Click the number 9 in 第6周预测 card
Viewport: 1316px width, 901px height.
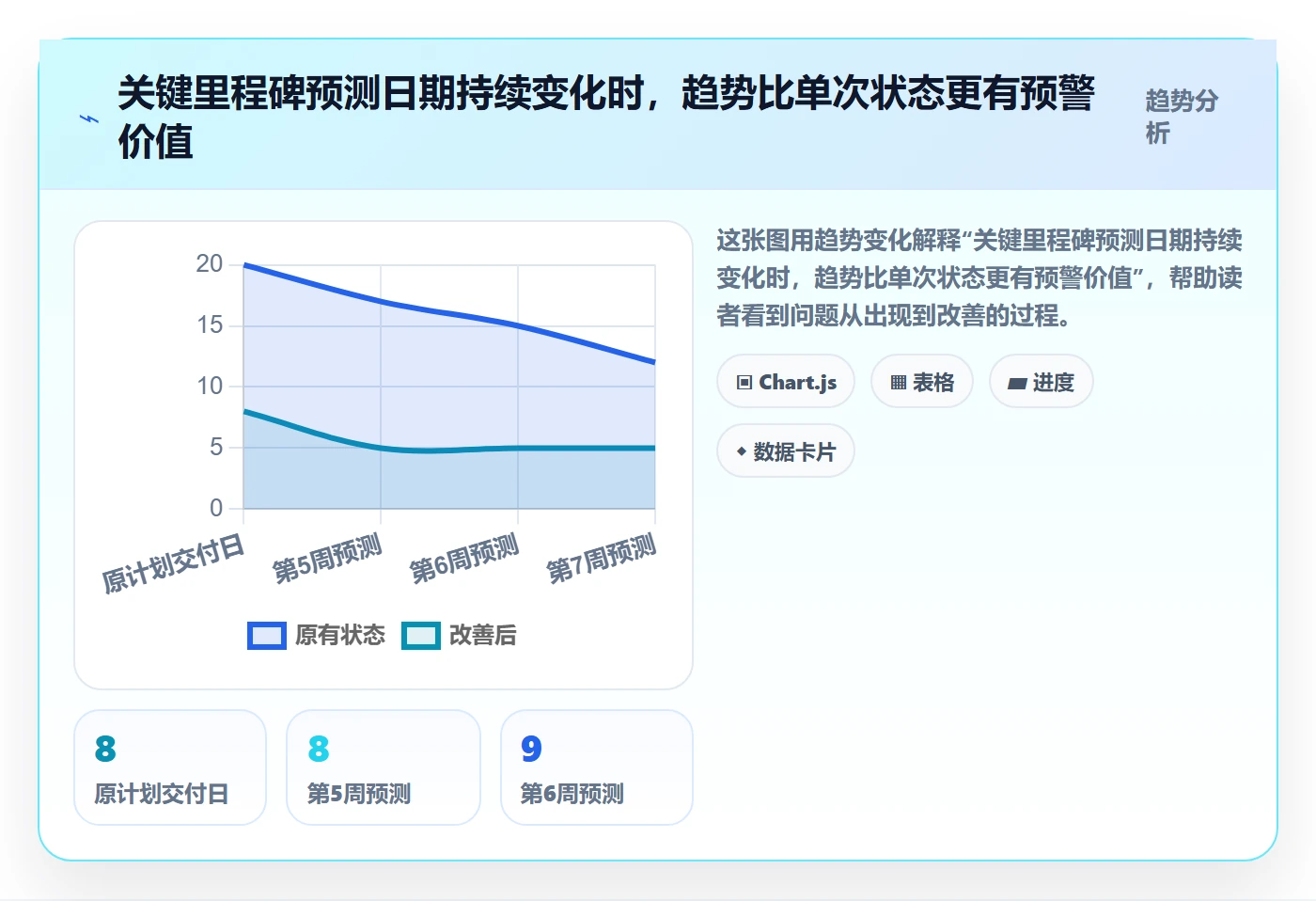coord(531,749)
